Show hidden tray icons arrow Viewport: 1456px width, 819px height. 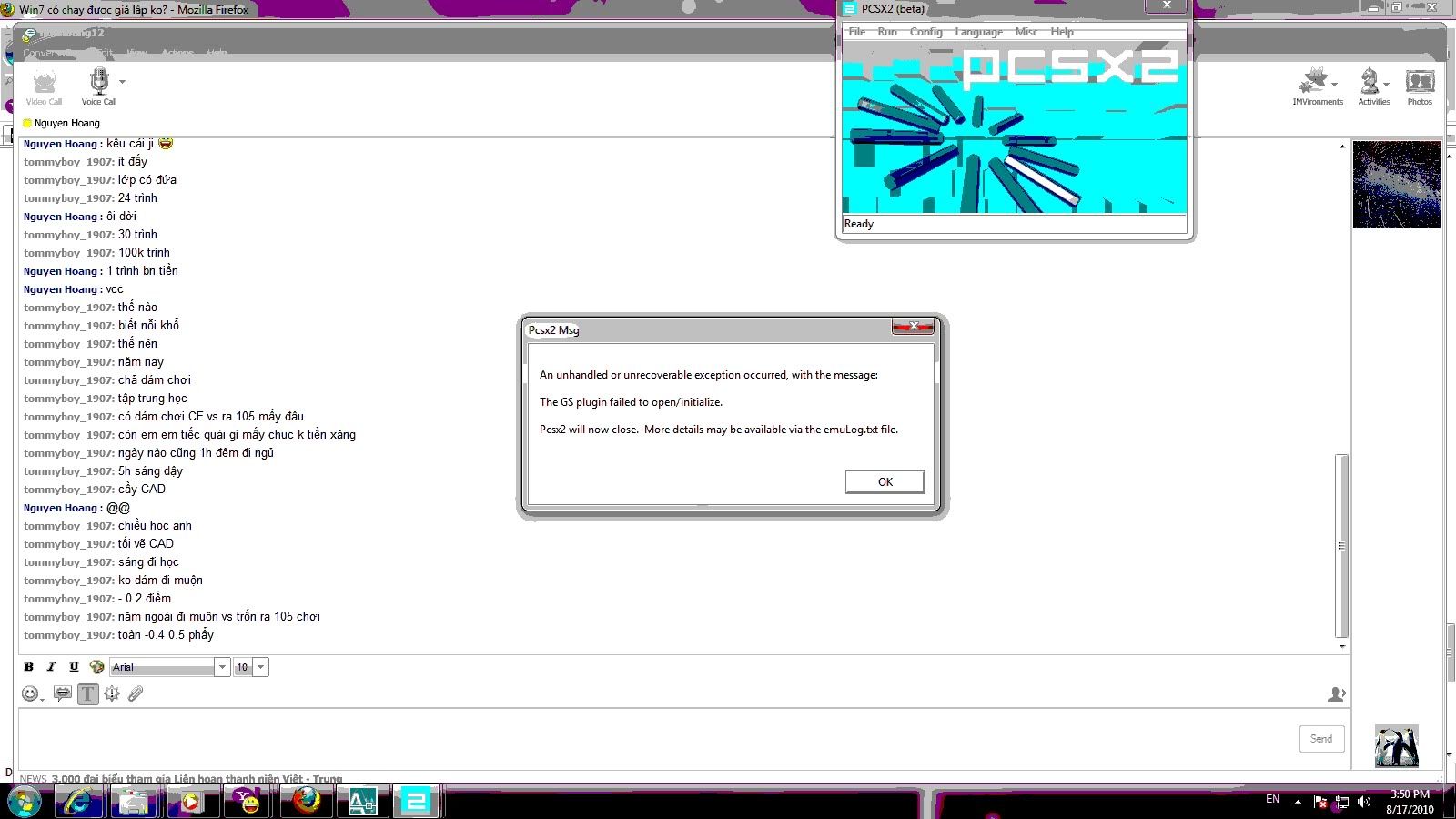tap(1298, 802)
